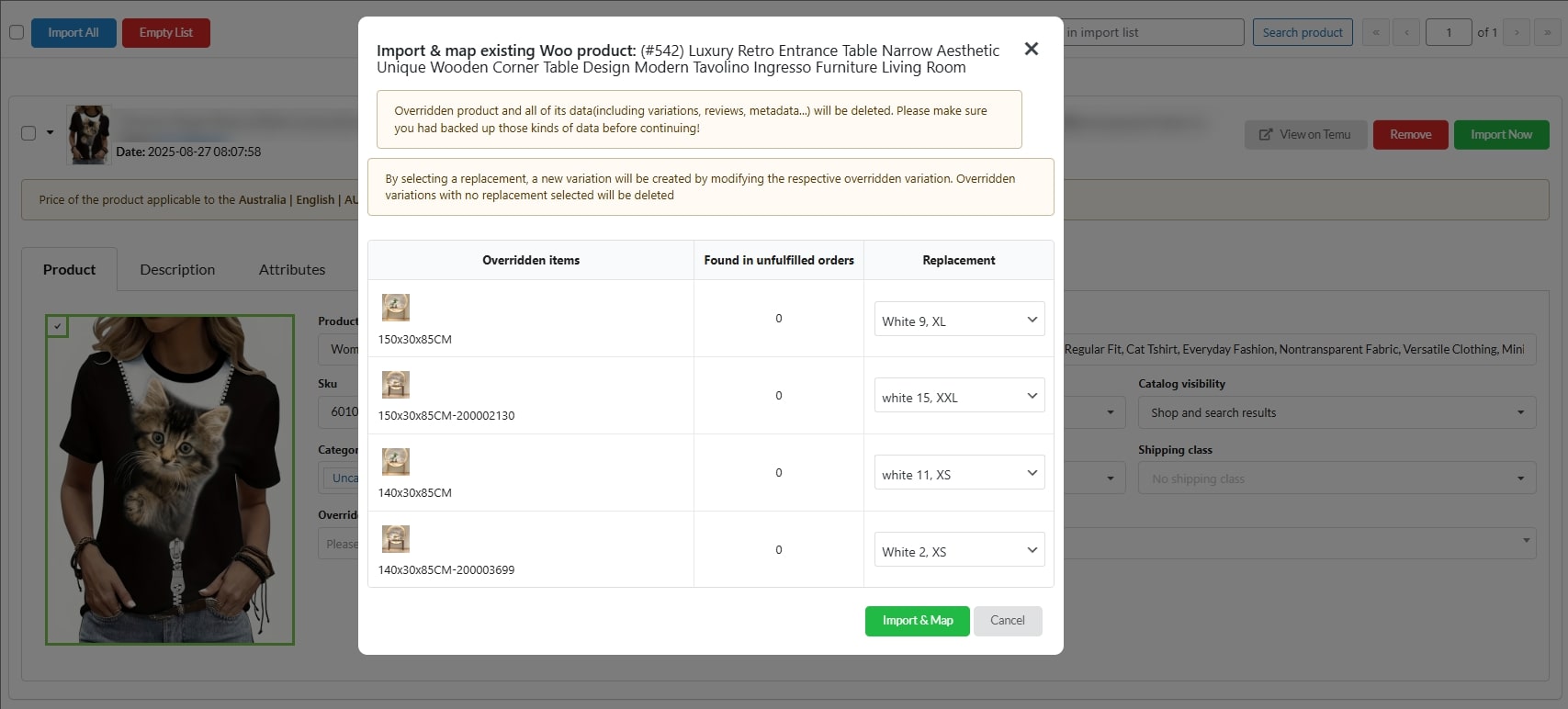Go to previous page arrow

point(1406,32)
